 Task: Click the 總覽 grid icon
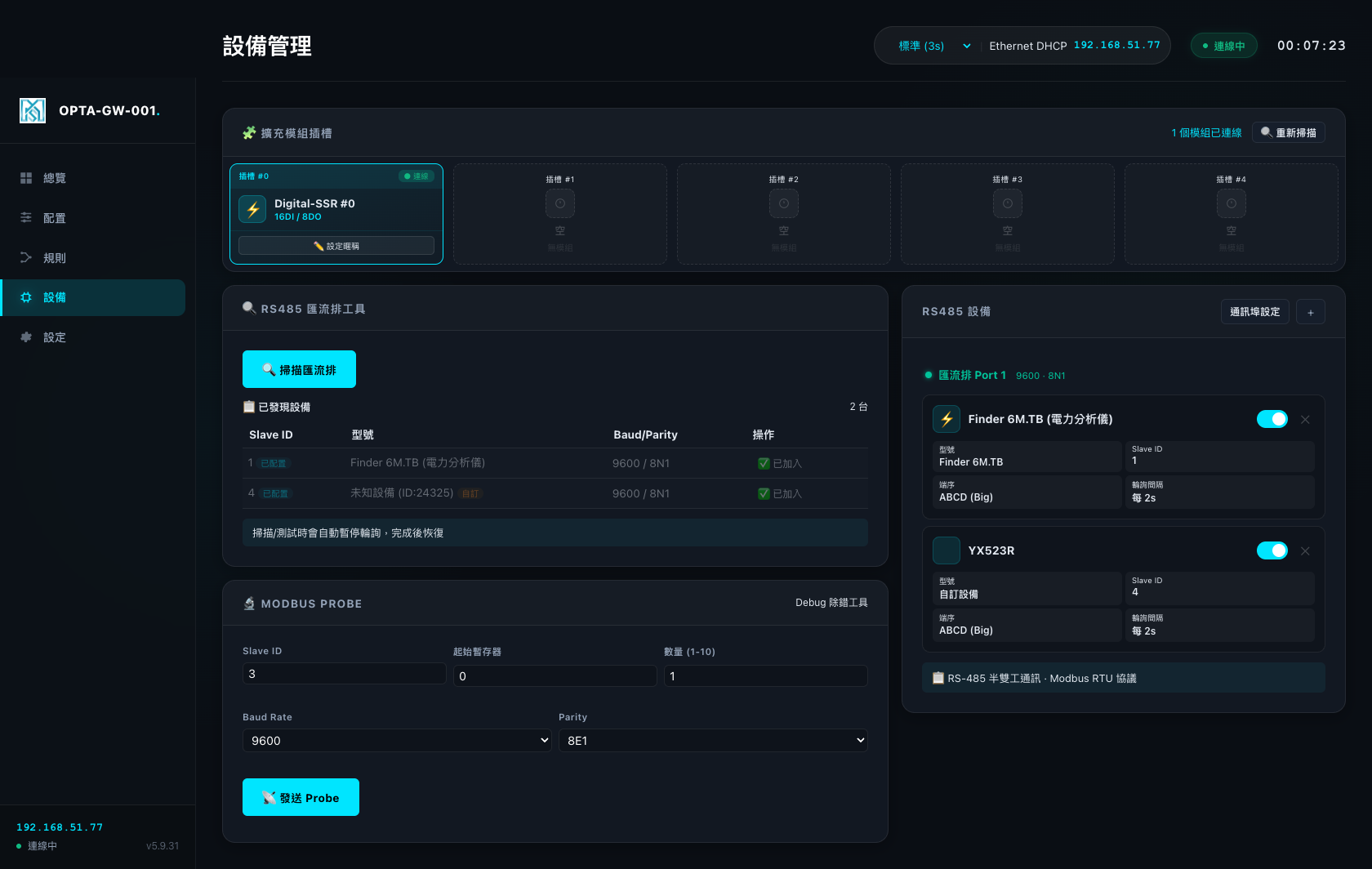tap(26, 178)
